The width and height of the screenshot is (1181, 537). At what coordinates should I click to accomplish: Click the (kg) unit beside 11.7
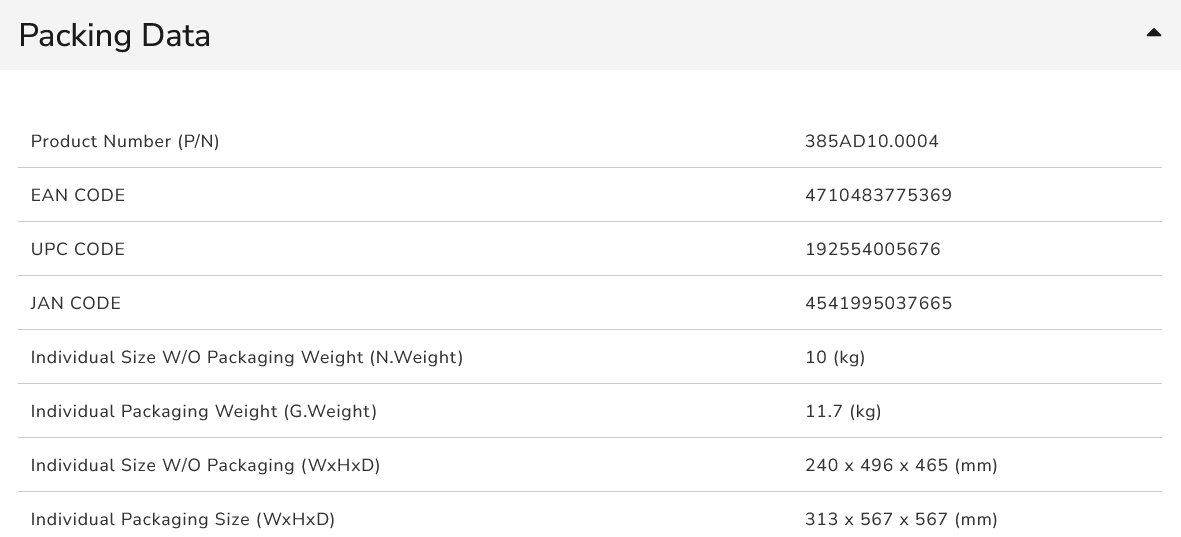click(x=865, y=412)
